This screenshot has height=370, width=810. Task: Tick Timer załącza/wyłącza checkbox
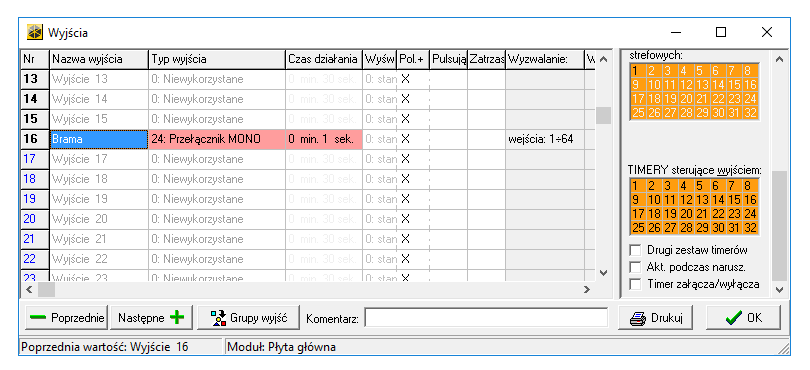point(635,284)
